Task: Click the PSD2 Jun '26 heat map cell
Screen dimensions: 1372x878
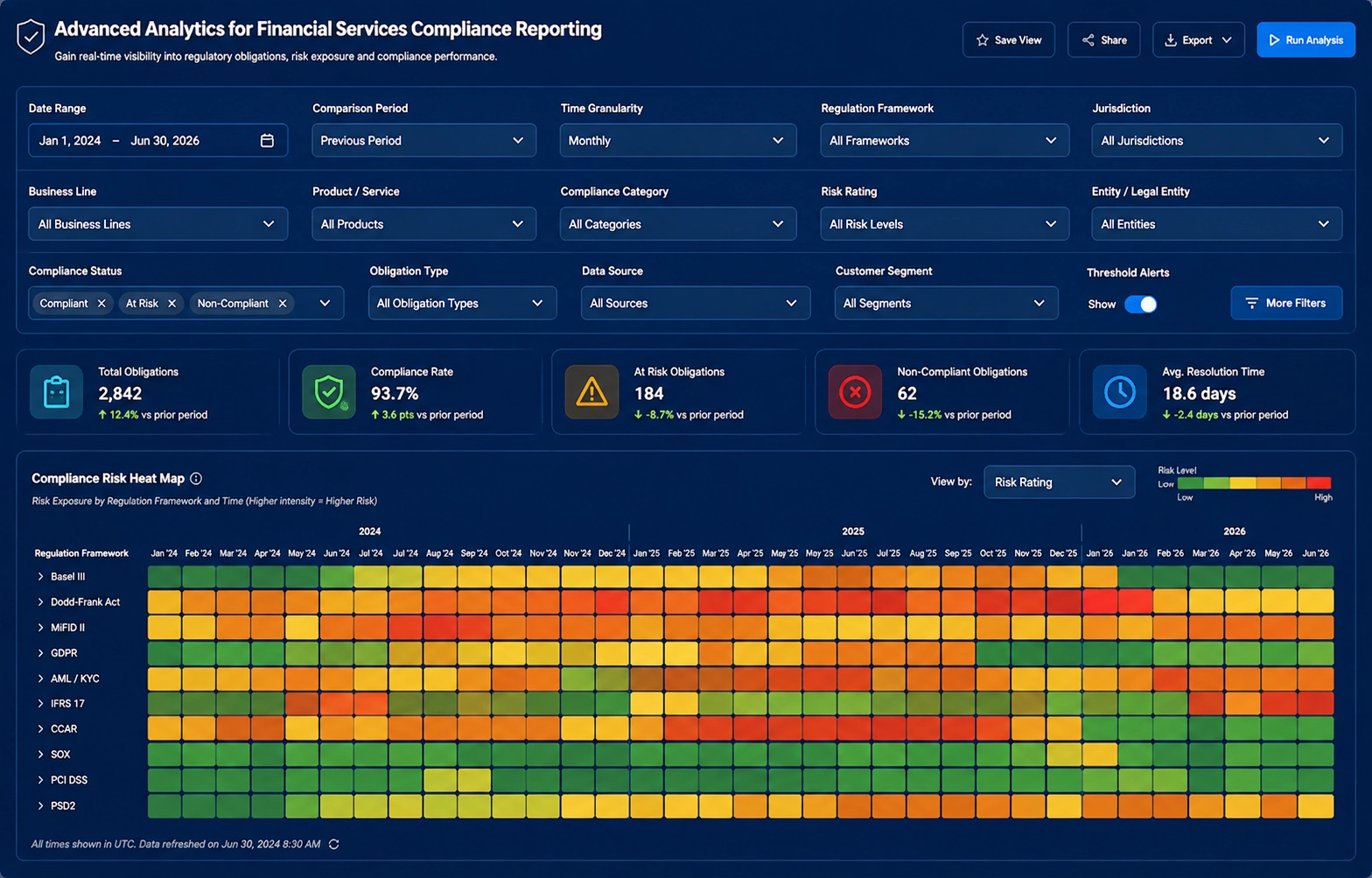Action: [x=1316, y=806]
